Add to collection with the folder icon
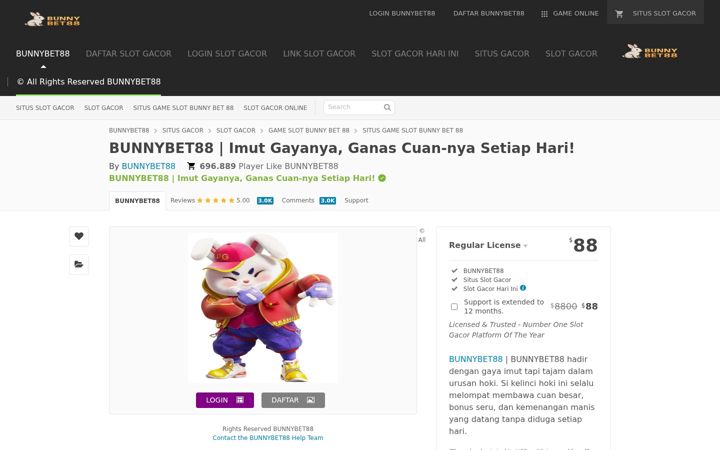 [x=79, y=264]
